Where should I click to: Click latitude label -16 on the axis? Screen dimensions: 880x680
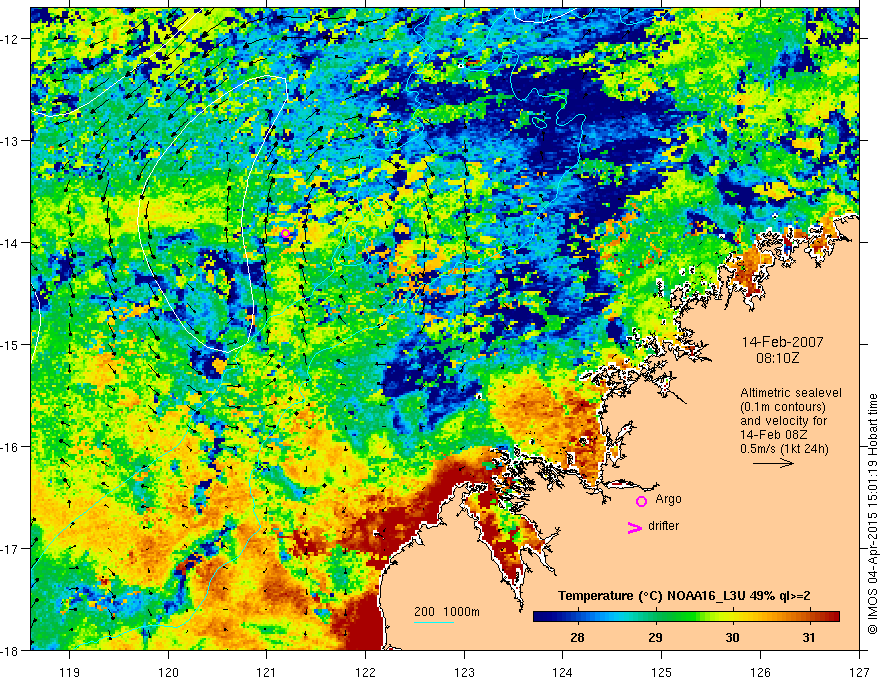pos(11,447)
